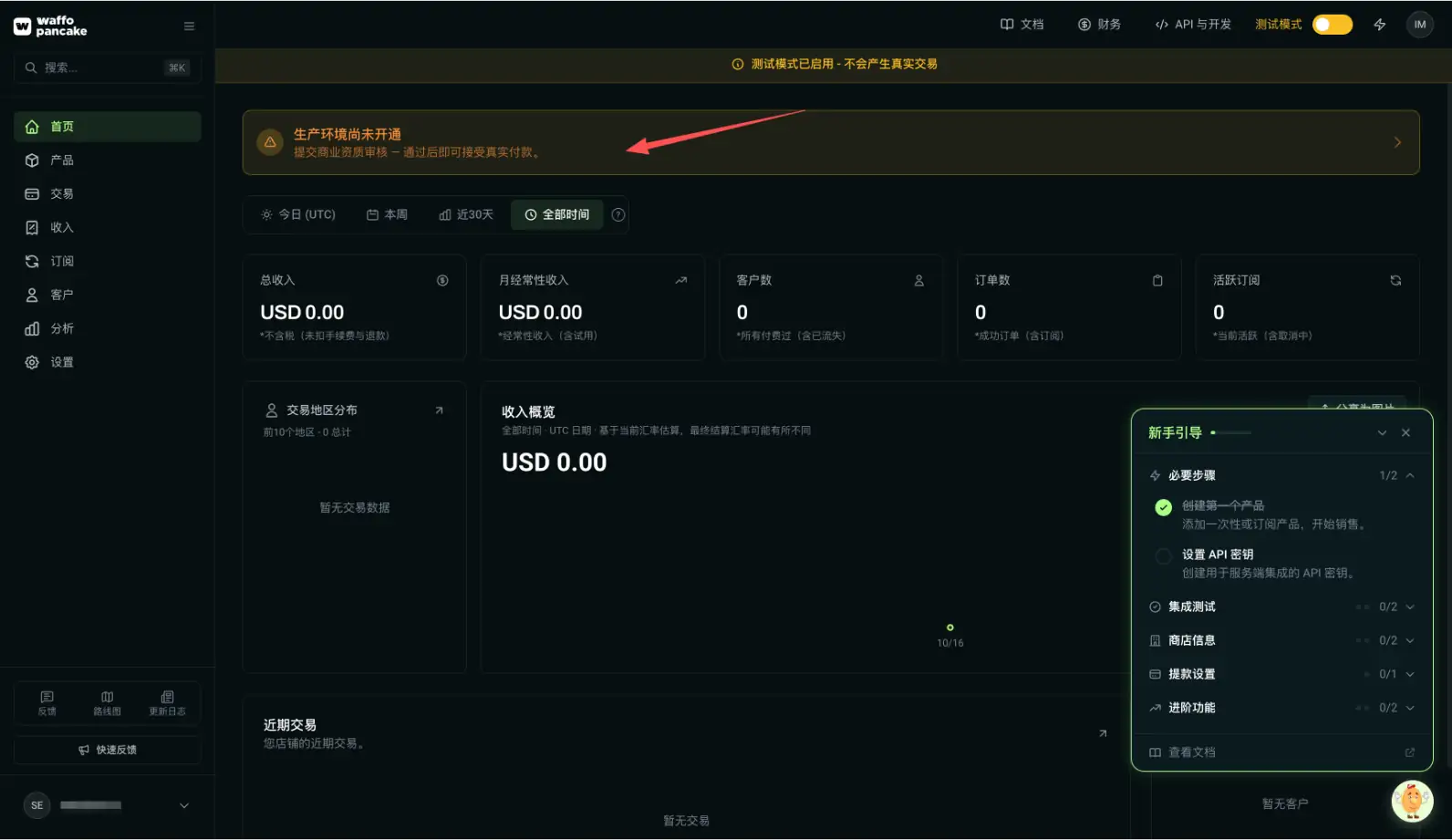The image size is (1452, 840).
Task: Minimize the 新手引导 panel with chevron
Action: pyautogui.click(x=1382, y=432)
